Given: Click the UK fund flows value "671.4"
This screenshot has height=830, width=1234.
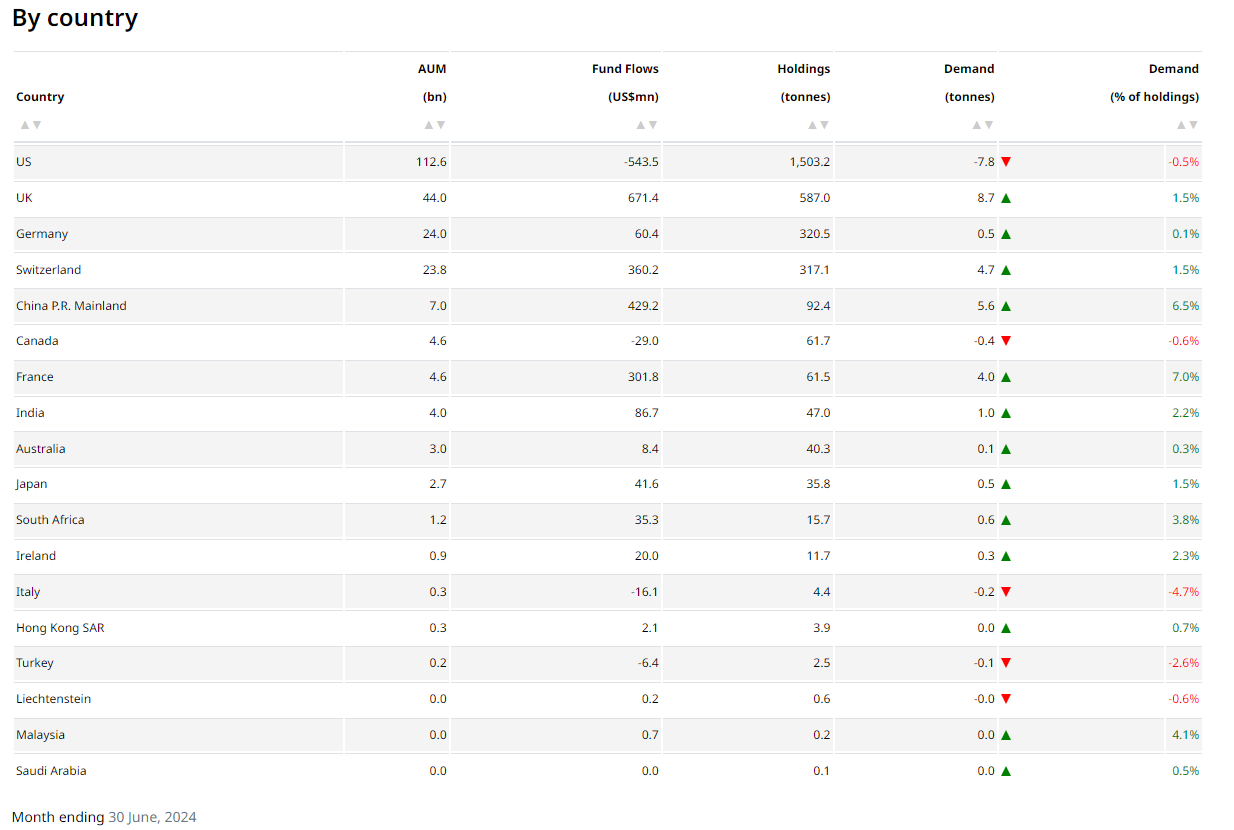Looking at the screenshot, I should click(x=643, y=198).
